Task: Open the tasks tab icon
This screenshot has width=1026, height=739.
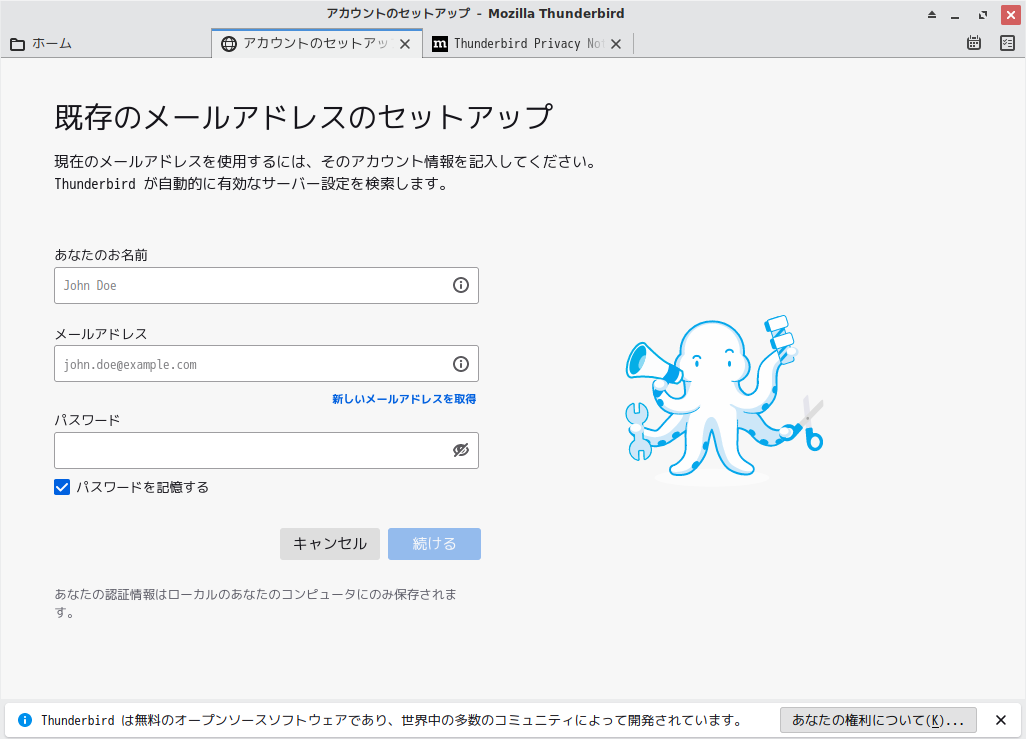Action: tap(1007, 43)
